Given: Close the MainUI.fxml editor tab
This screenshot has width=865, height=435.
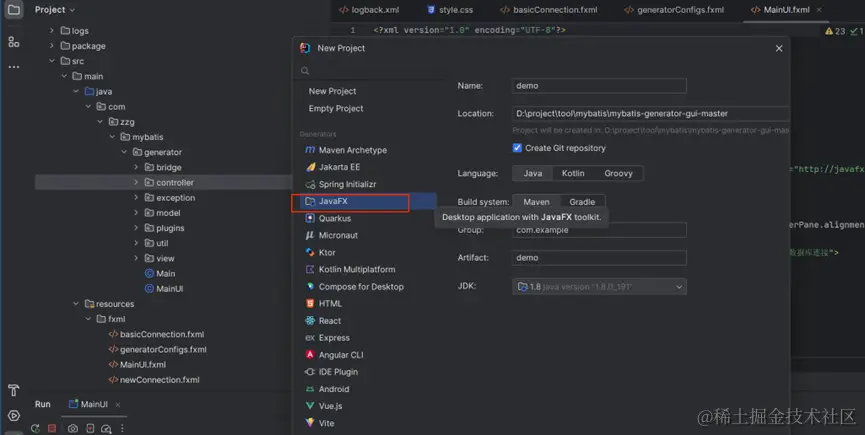Looking at the screenshot, I should (819, 10).
